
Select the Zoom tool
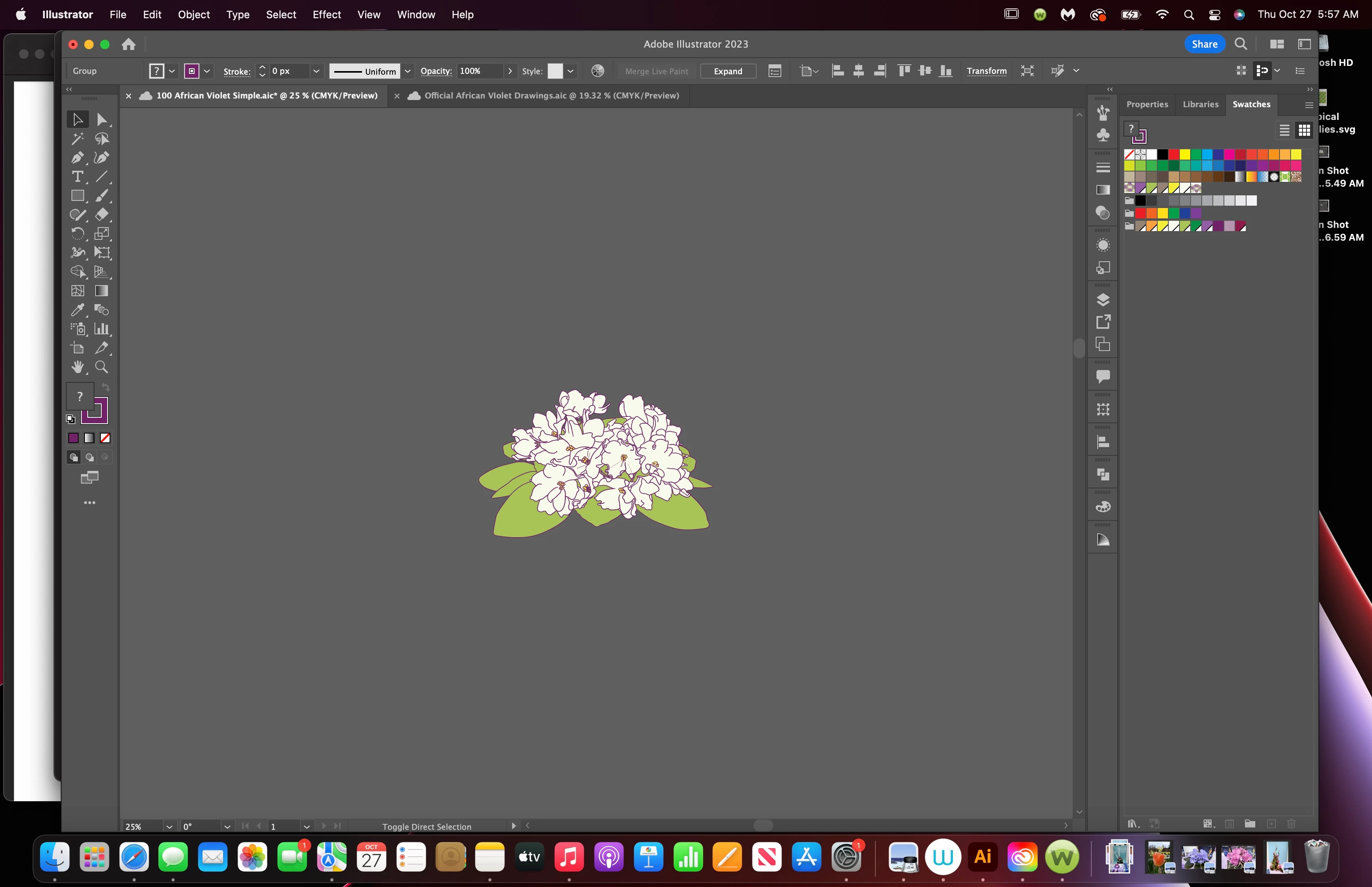[102, 367]
